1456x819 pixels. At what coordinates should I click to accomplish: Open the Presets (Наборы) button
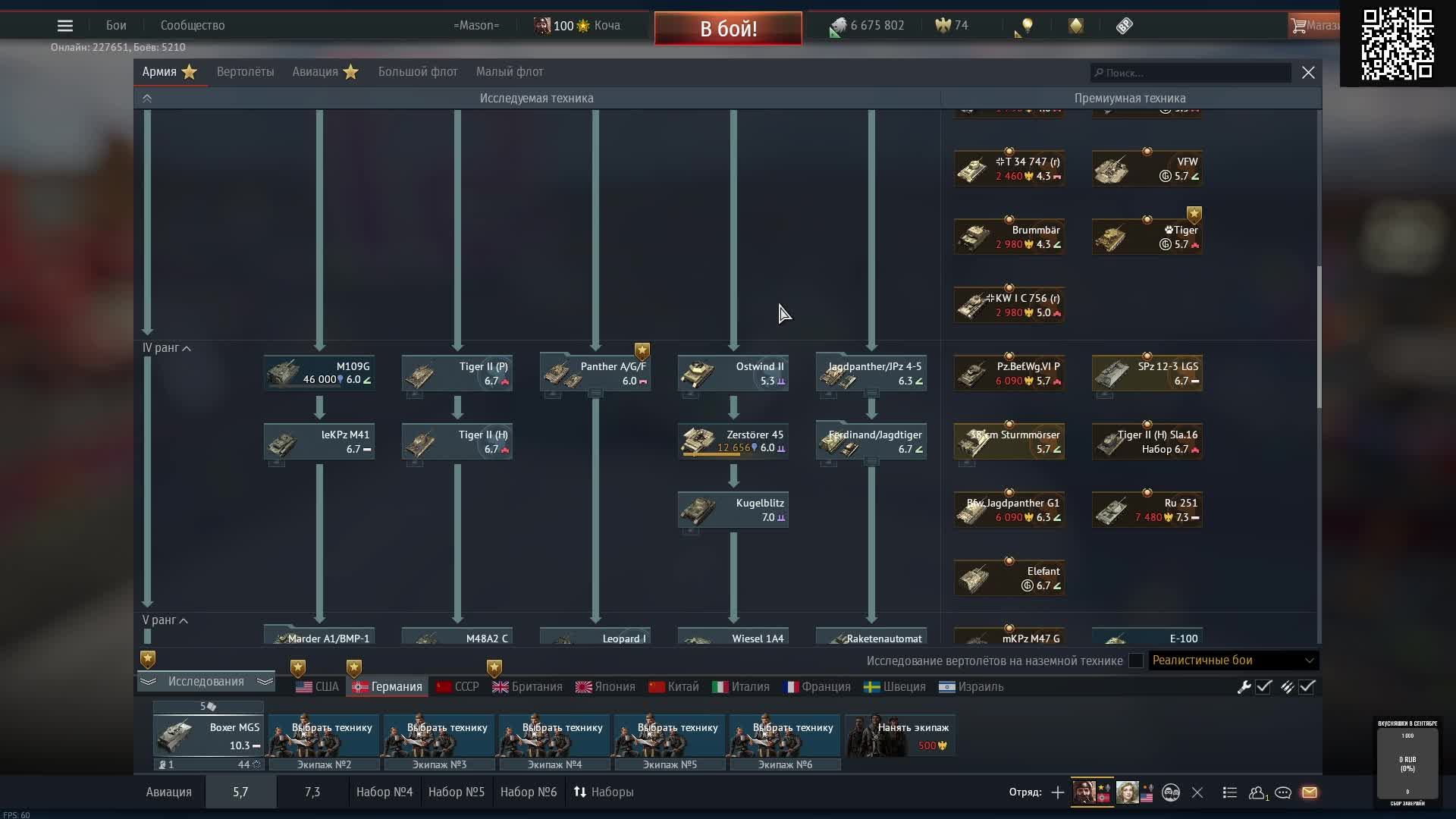point(604,792)
